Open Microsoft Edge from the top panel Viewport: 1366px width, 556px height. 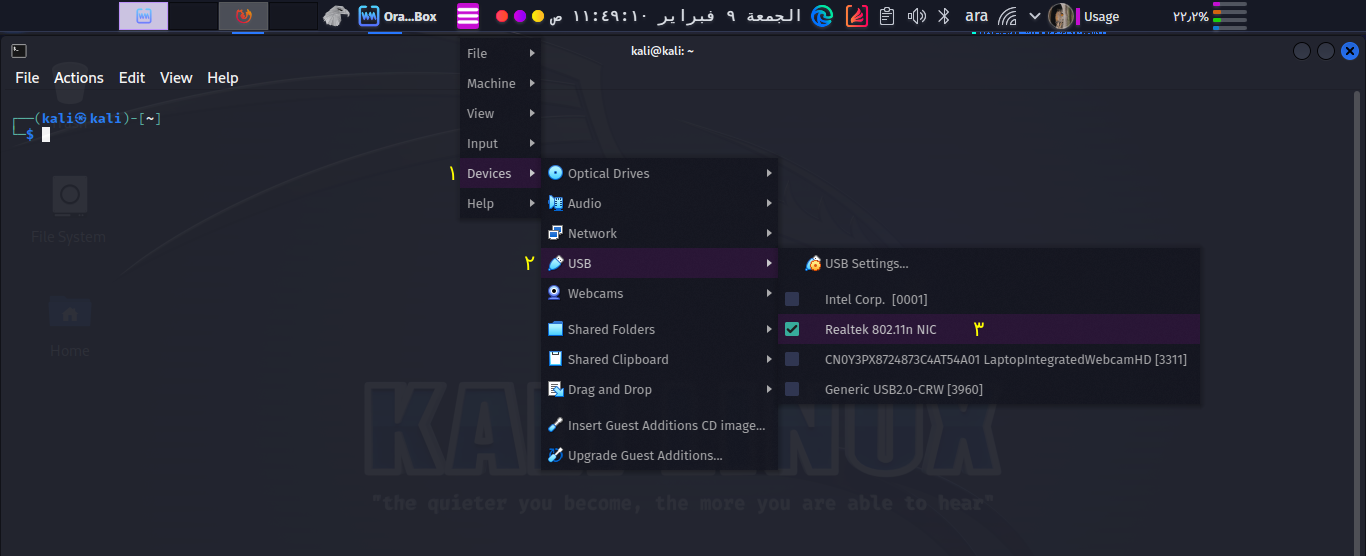[822, 16]
